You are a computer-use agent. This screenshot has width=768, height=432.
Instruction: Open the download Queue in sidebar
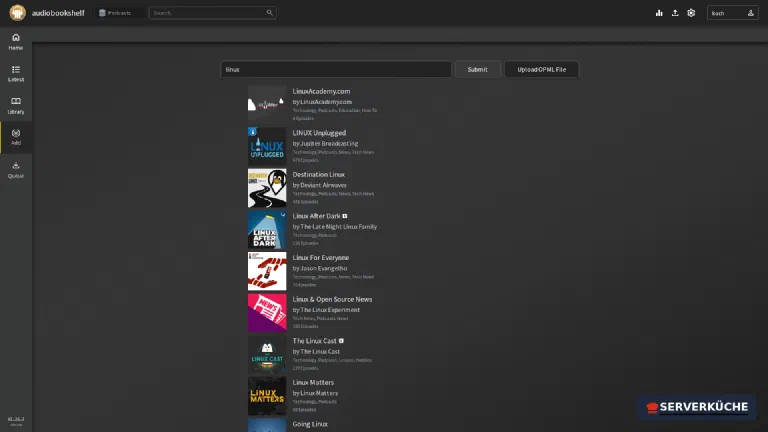click(x=16, y=170)
